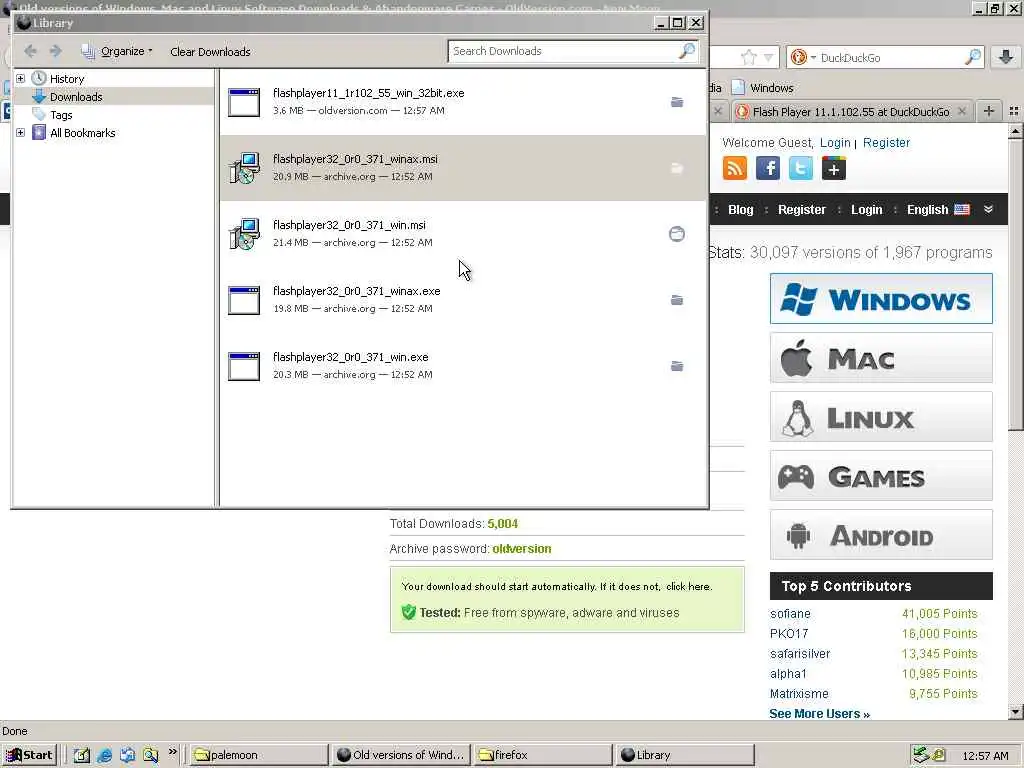Click See More Users link

click(x=819, y=714)
